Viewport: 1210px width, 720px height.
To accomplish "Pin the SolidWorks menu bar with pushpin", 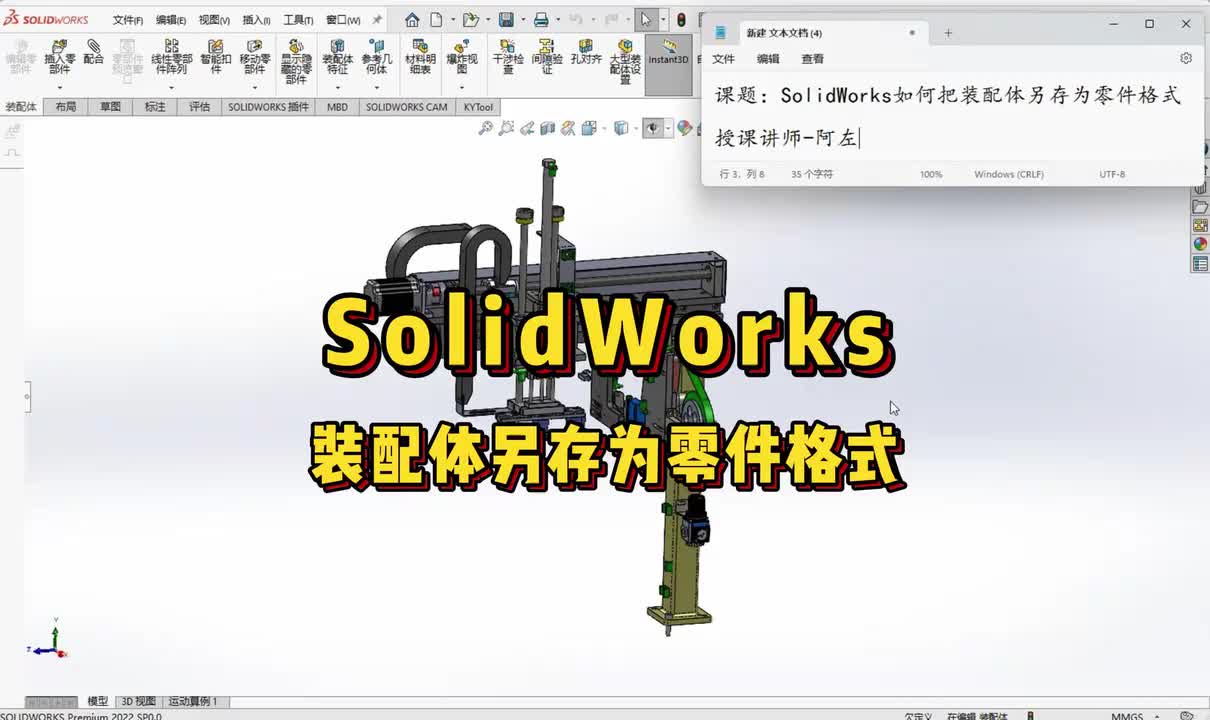I will point(377,20).
